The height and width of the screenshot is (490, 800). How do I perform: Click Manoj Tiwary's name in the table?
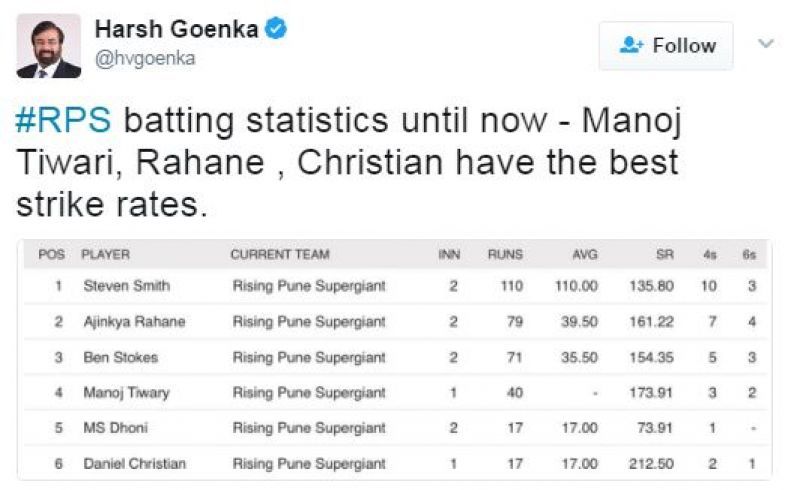click(x=127, y=393)
